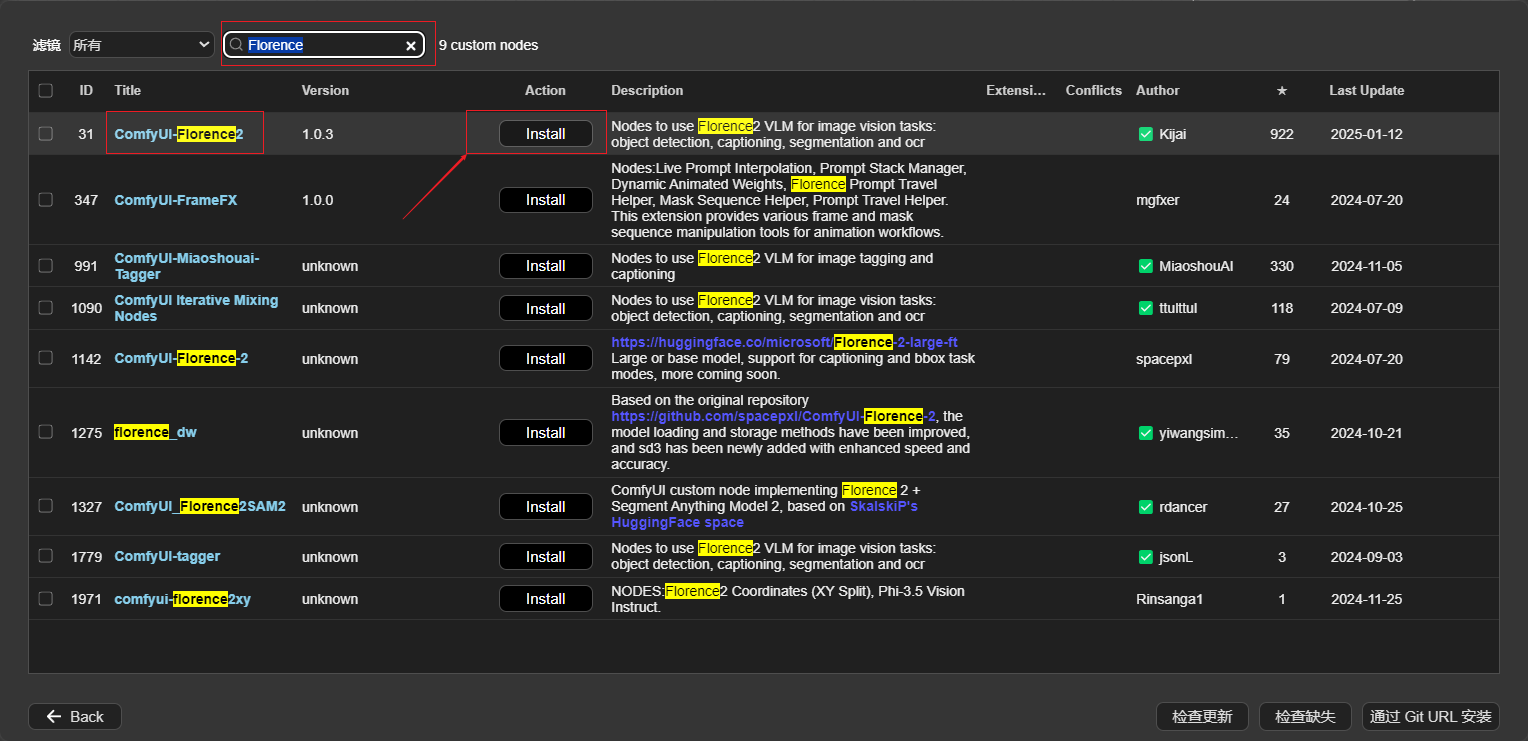The height and width of the screenshot is (741, 1528).
Task: Click 通过 Git URL 安装 button
Action: tap(1431, 716)
